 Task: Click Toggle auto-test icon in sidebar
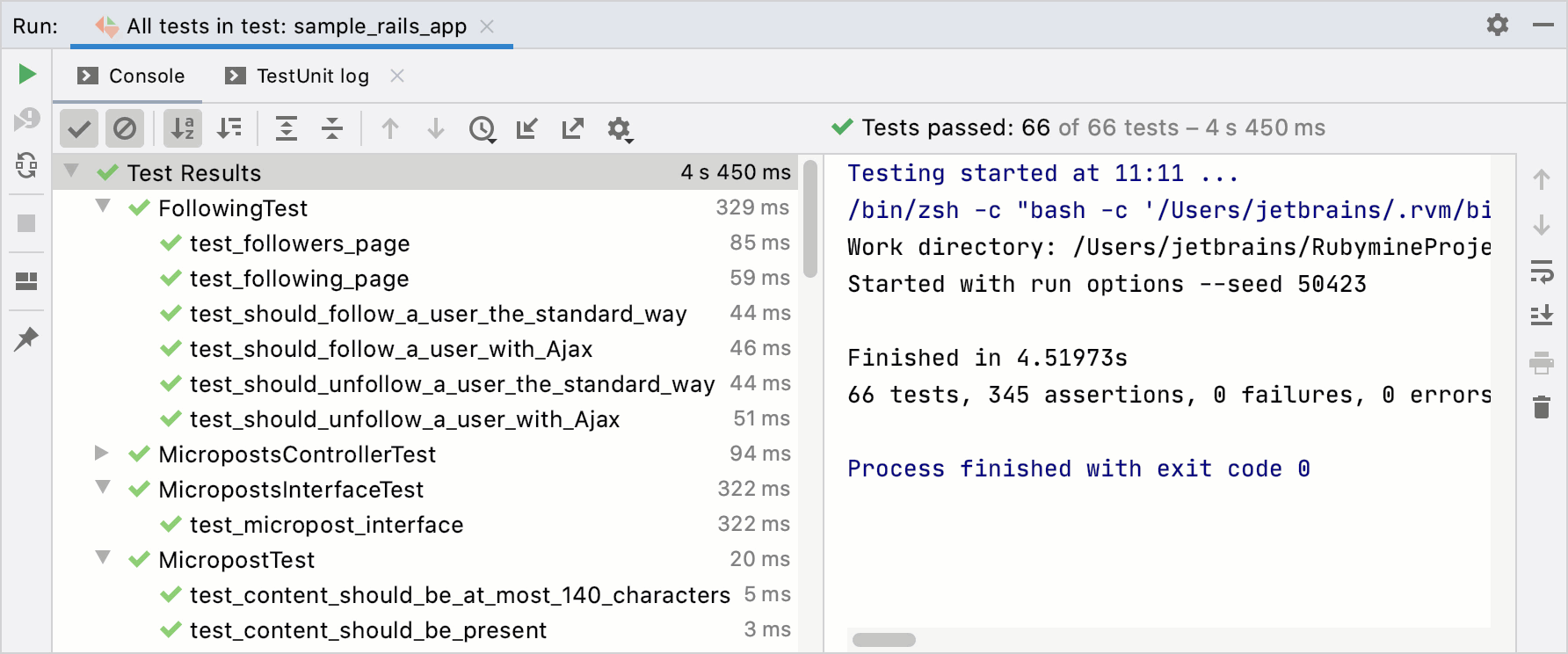(x=27, y=164)
